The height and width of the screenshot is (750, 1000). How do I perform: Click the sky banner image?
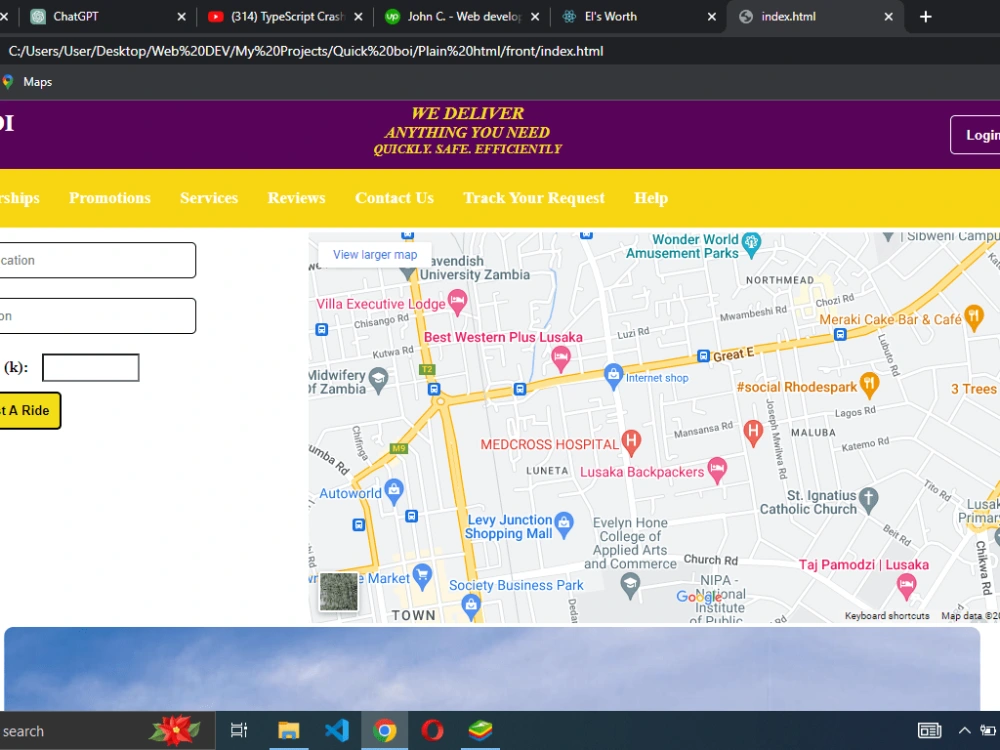[492, 668]
